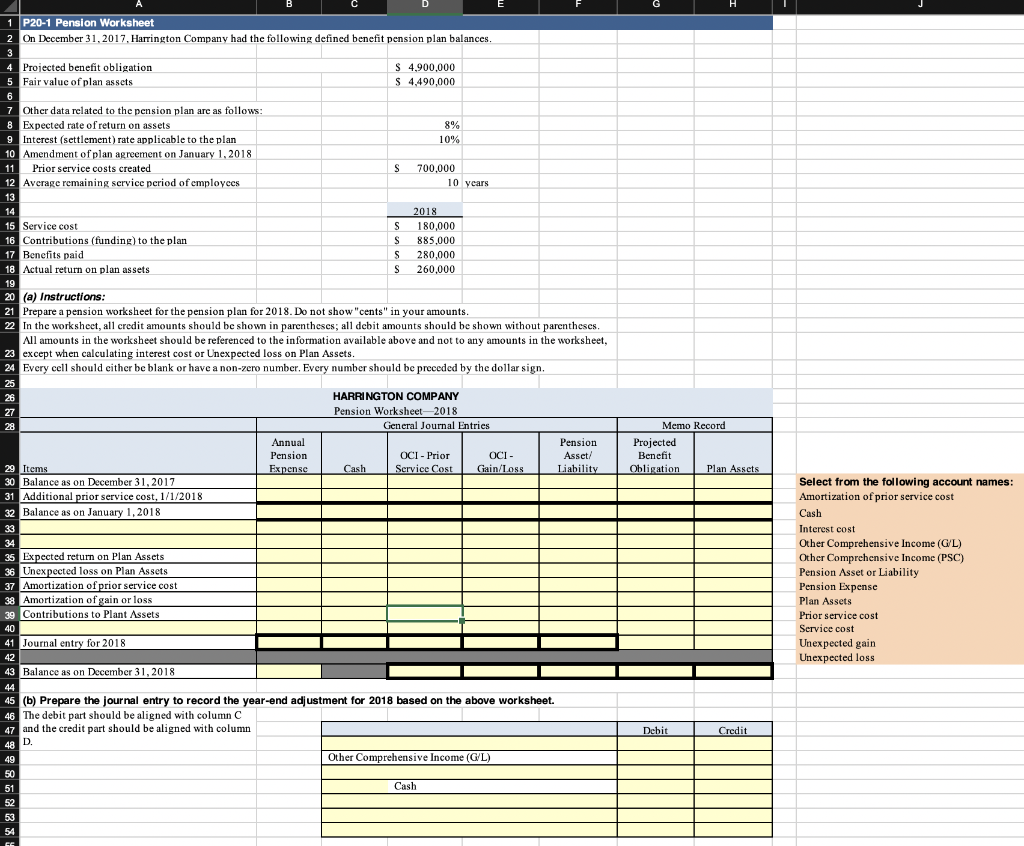Select the cell showing $ 4,900,000
Screen dimensions: 1024x846
click(x=424, y=67)
